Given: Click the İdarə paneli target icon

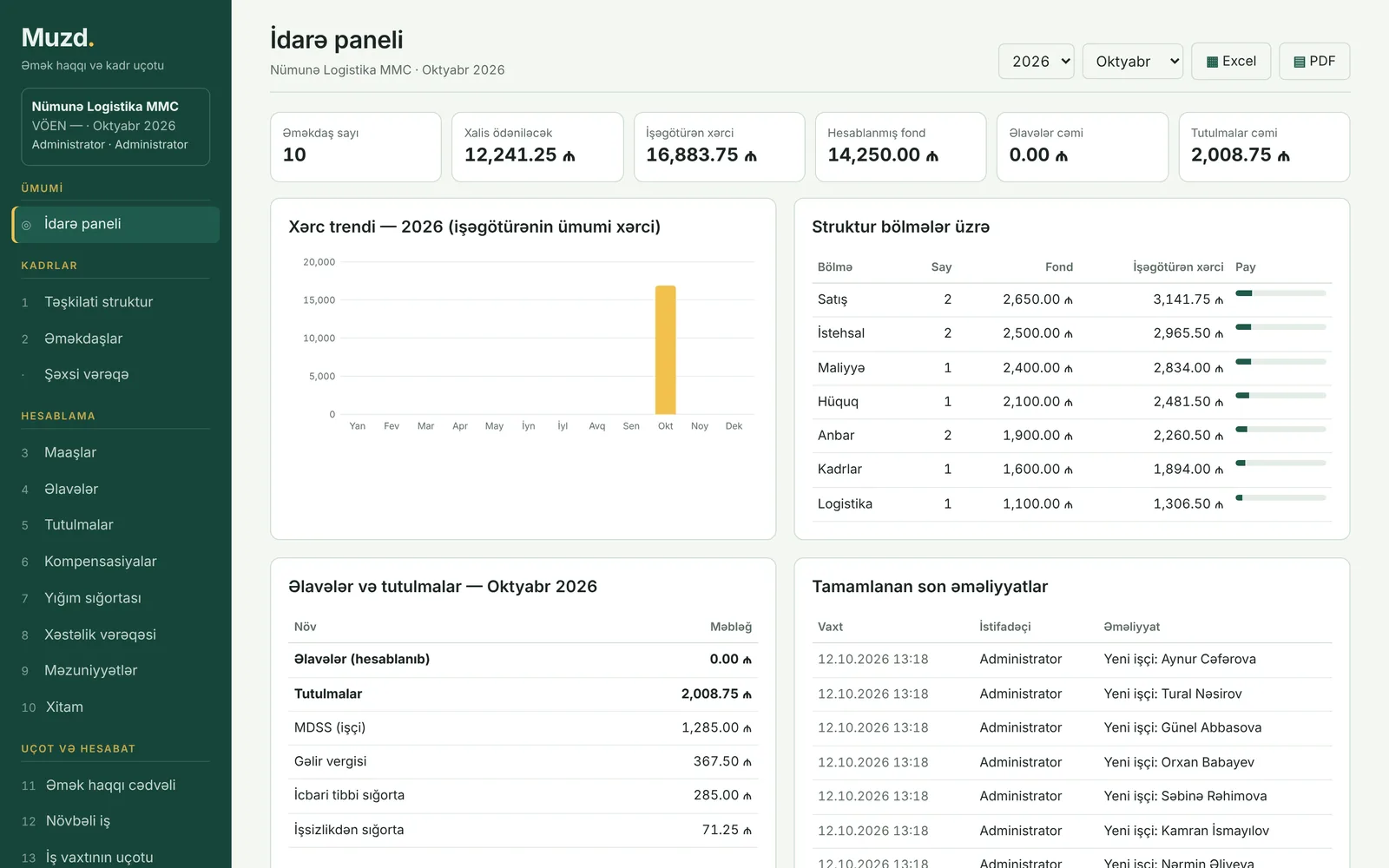Looking at the screenshot, I should coord(26,225).
